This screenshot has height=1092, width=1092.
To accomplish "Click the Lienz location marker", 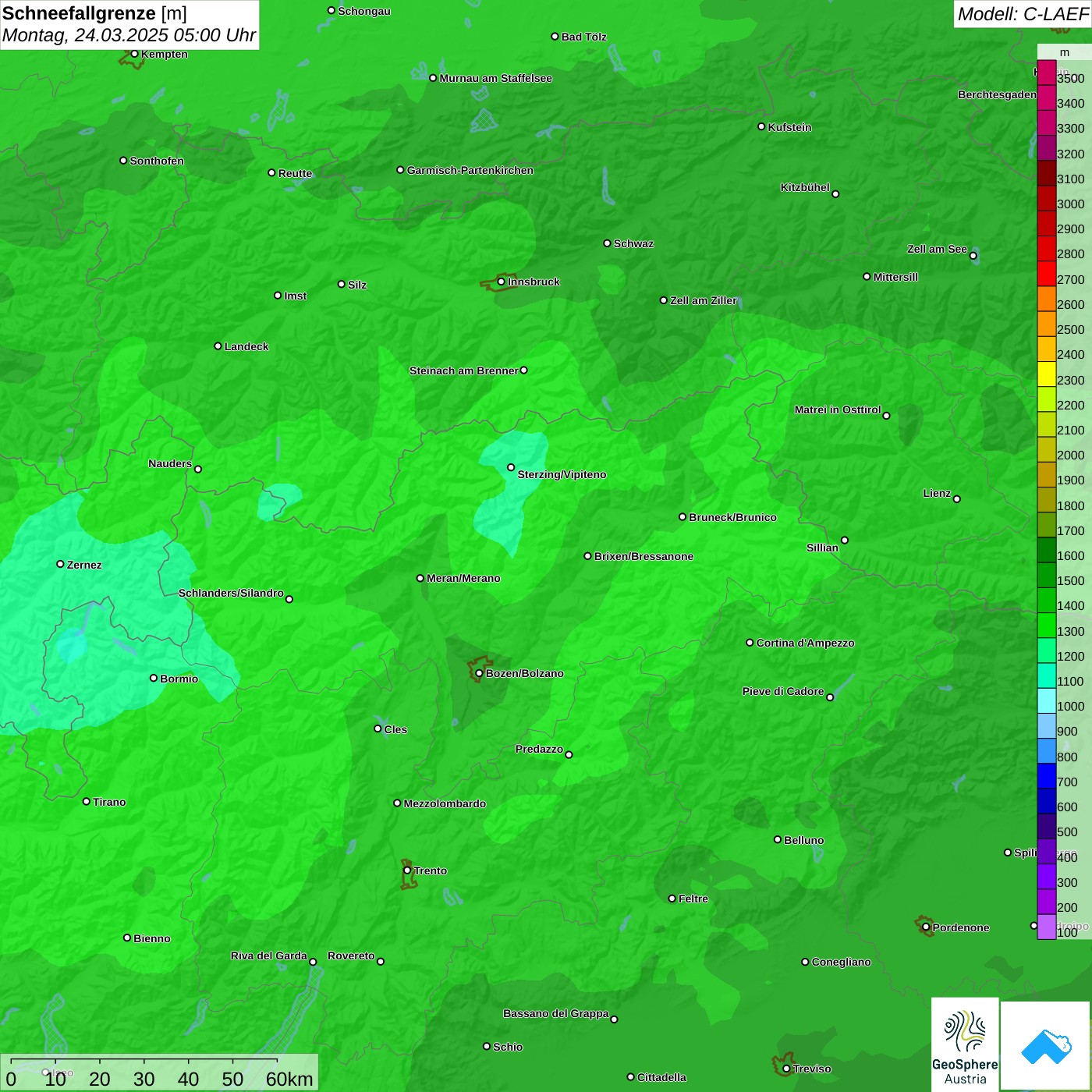I will (x=957, y=499).
